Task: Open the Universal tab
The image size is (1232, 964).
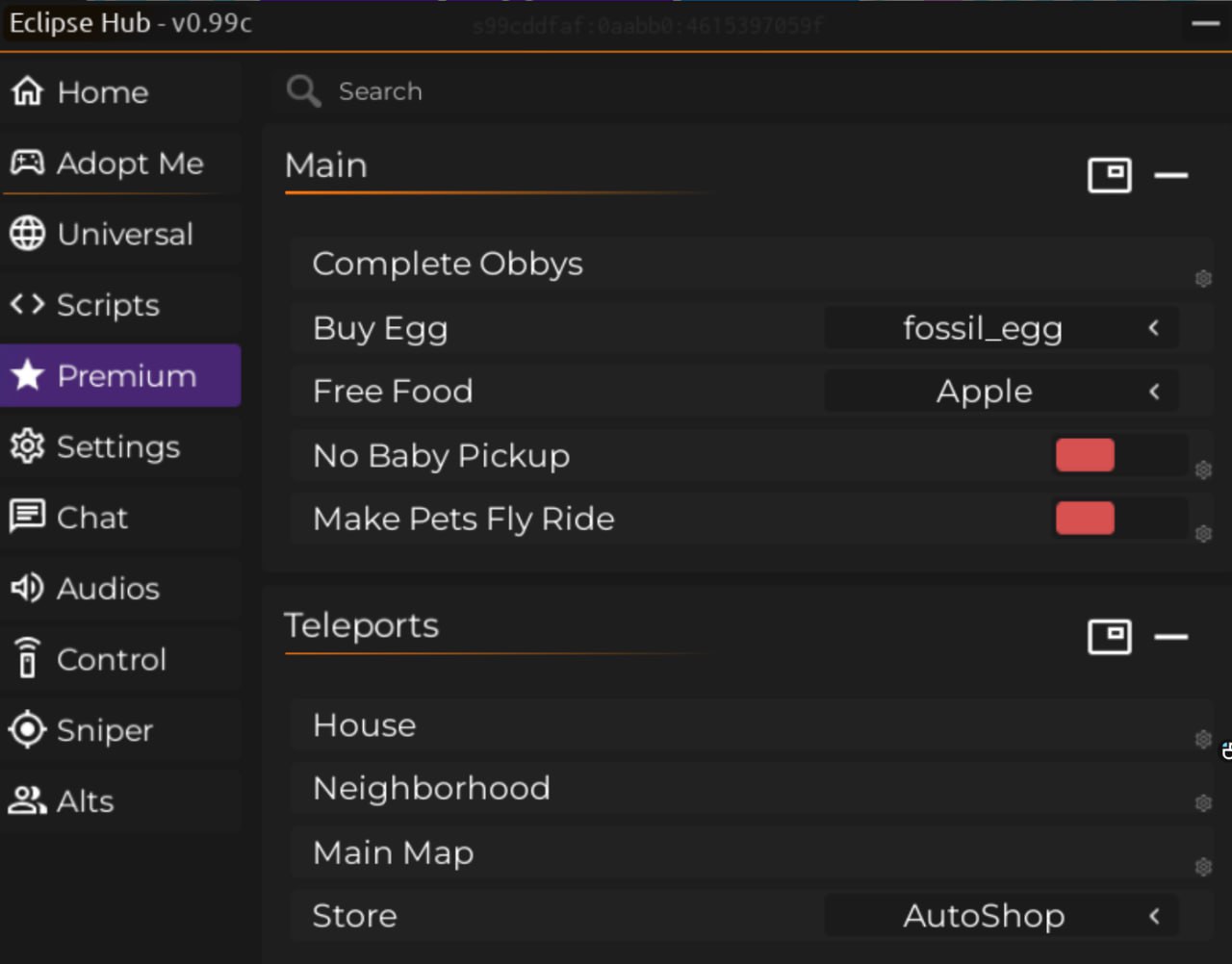Action: point(120,234)
